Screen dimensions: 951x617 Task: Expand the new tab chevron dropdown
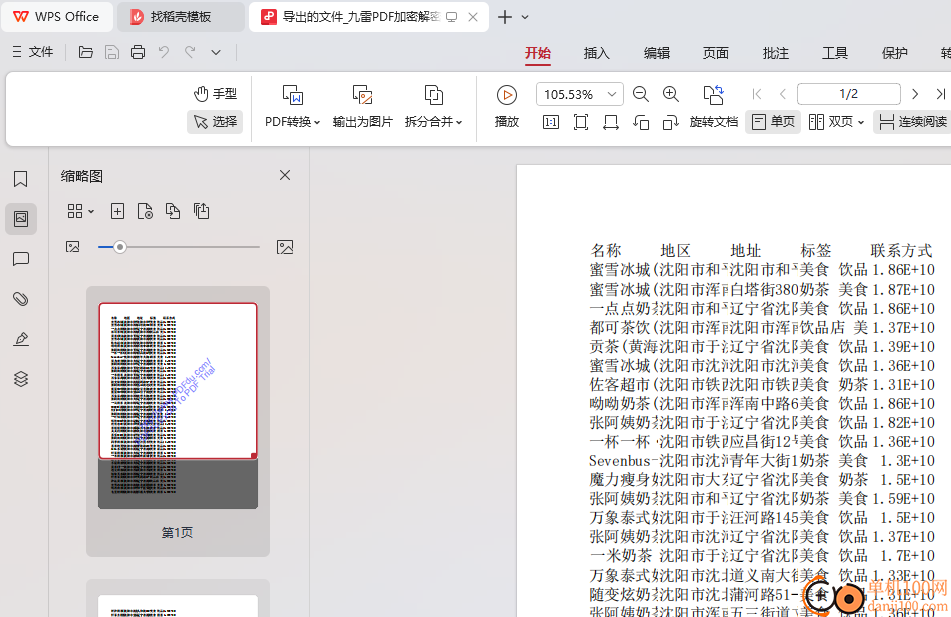point(525,17)
